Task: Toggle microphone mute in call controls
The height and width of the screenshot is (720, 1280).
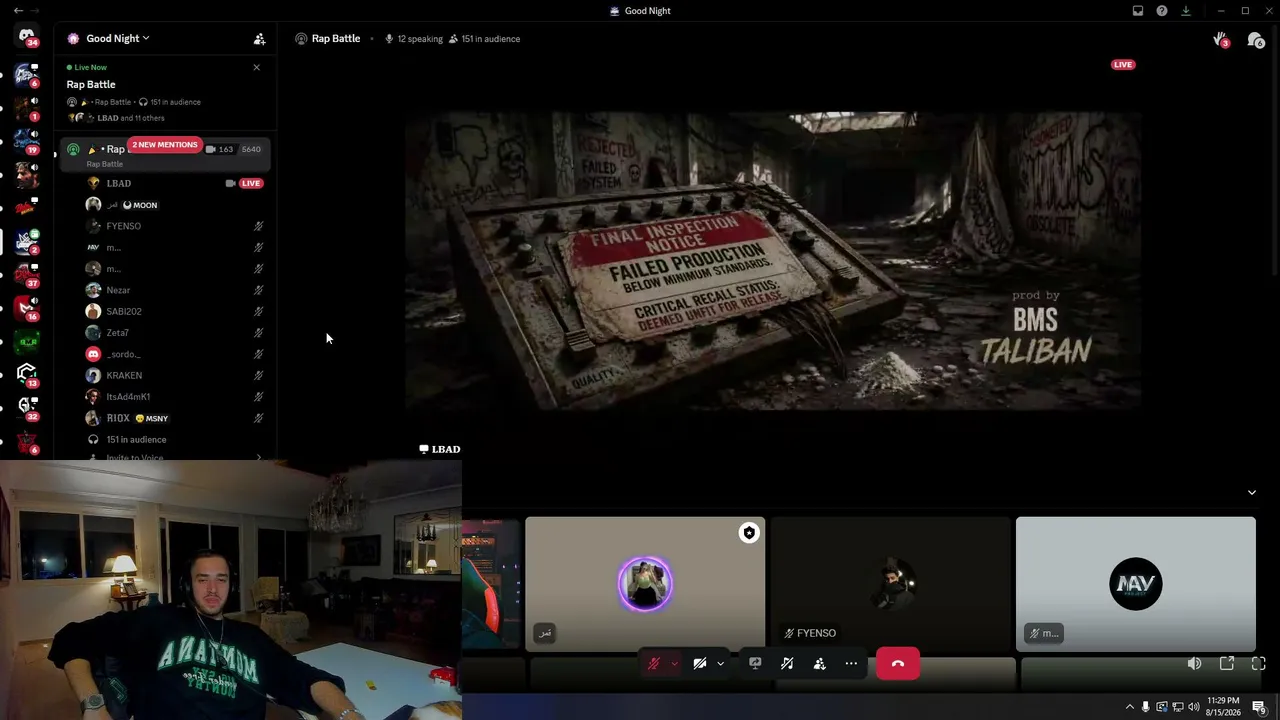Action: [654, 663]
